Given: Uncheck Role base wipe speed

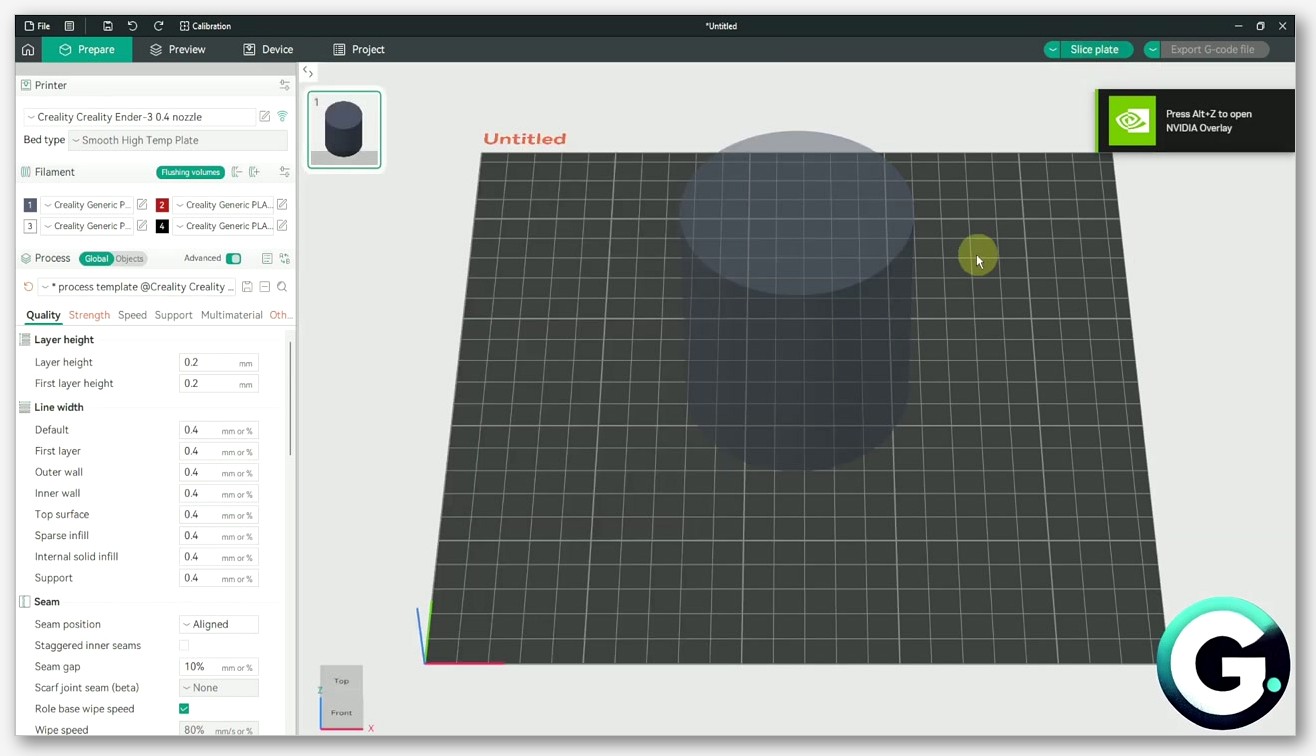Looking at the screenshot, I should (x=184, y=709).
